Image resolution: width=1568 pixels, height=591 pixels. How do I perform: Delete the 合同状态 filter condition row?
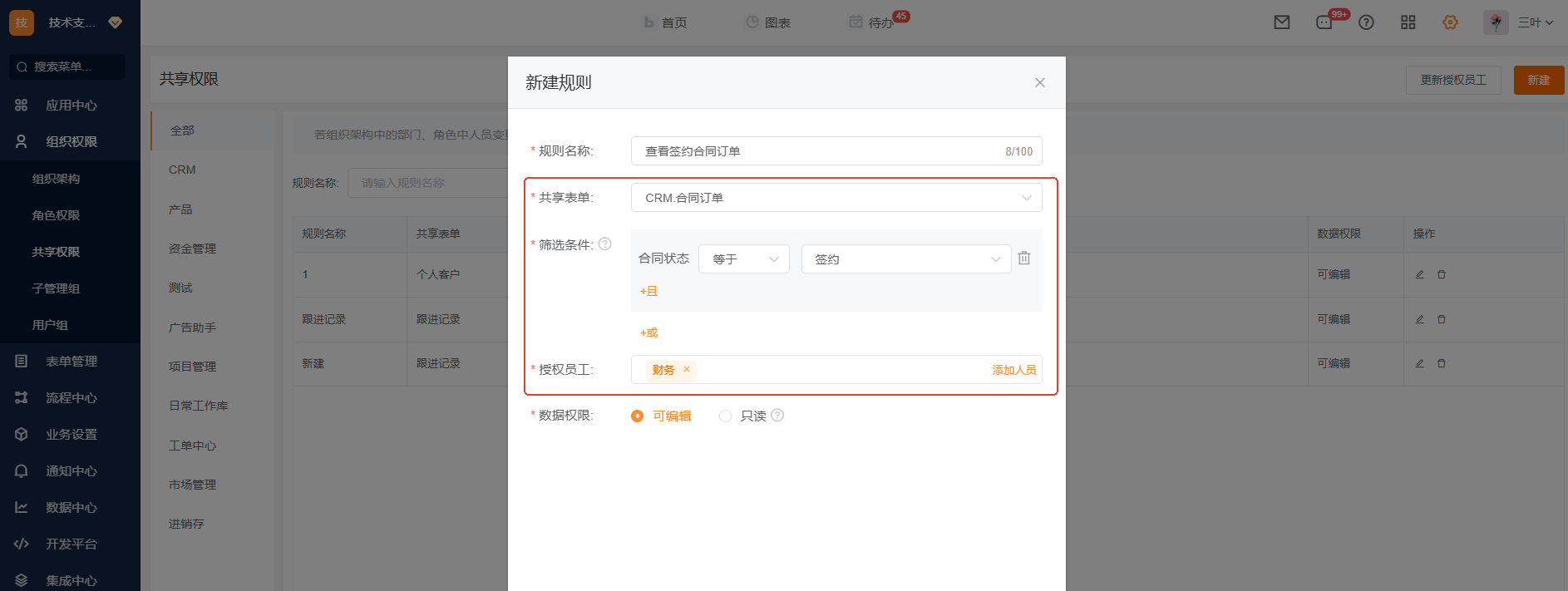1024,259
